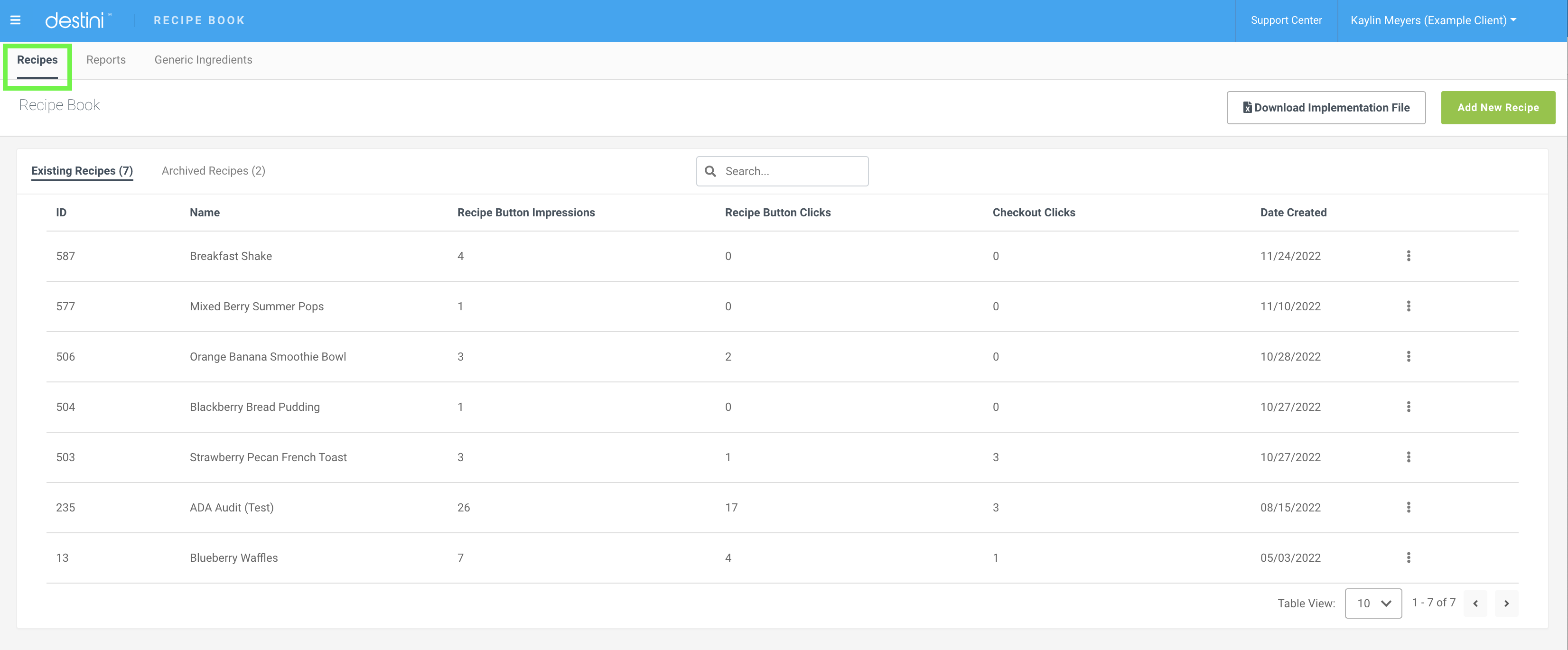Click date 11/10/2022
This screenshot has height=650, width=1568.
1290,306
